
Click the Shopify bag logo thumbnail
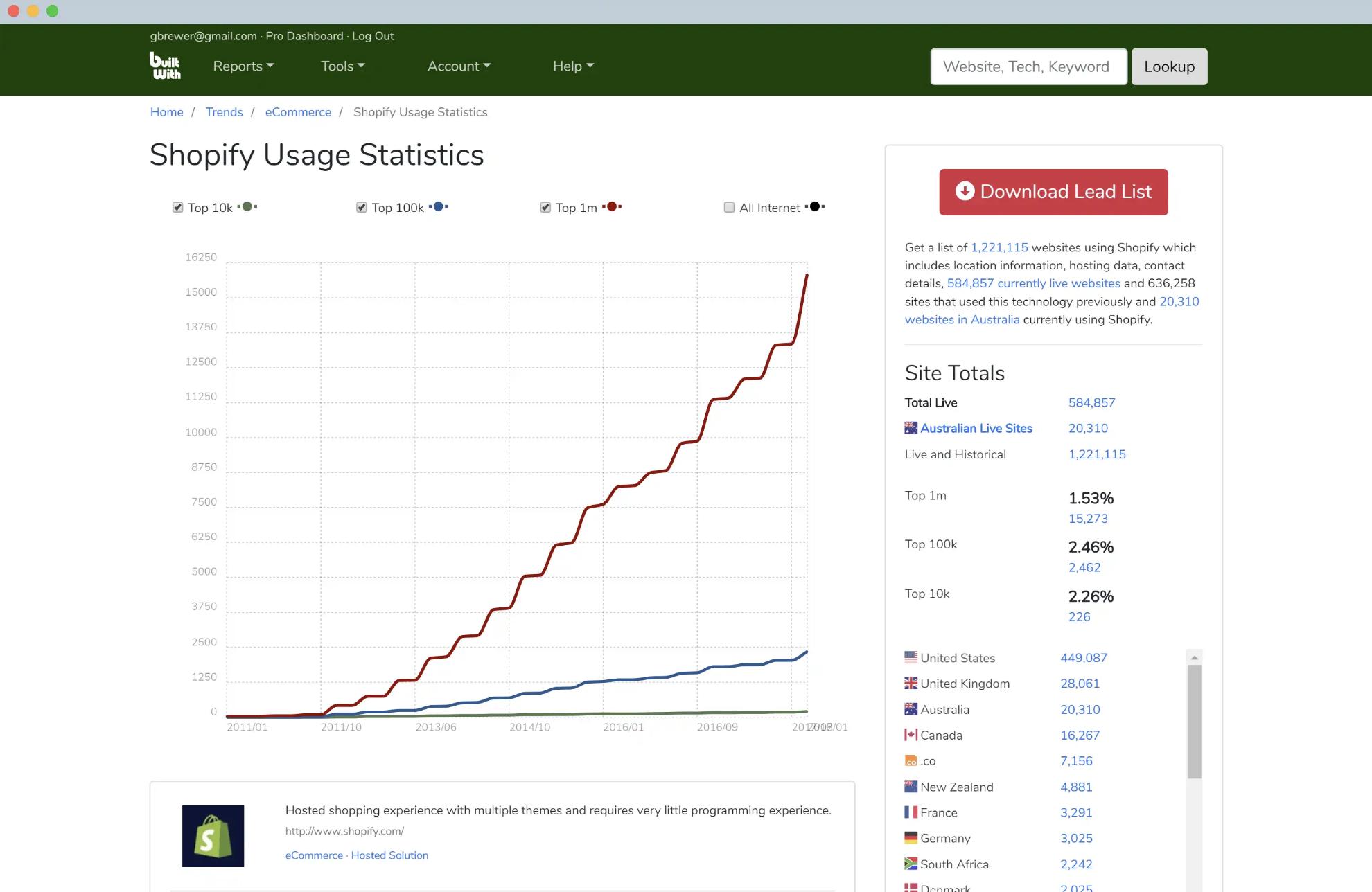tap(213, 836)
